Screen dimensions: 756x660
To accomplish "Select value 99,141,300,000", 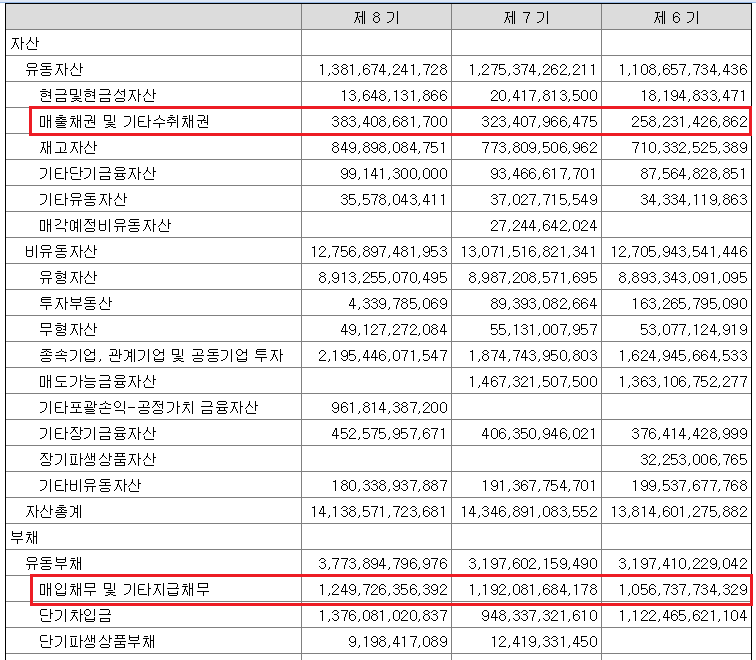I will [x=394, y=174].
